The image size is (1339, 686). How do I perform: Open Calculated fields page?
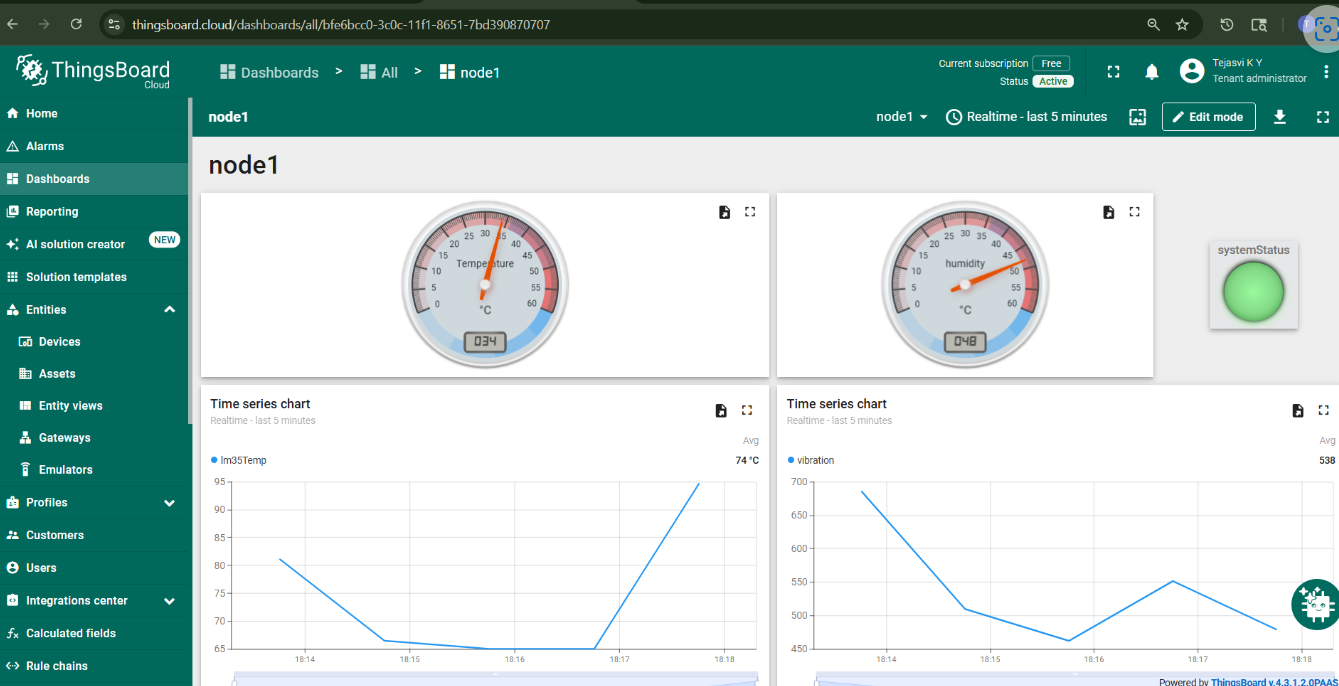[x=94, y=633]
